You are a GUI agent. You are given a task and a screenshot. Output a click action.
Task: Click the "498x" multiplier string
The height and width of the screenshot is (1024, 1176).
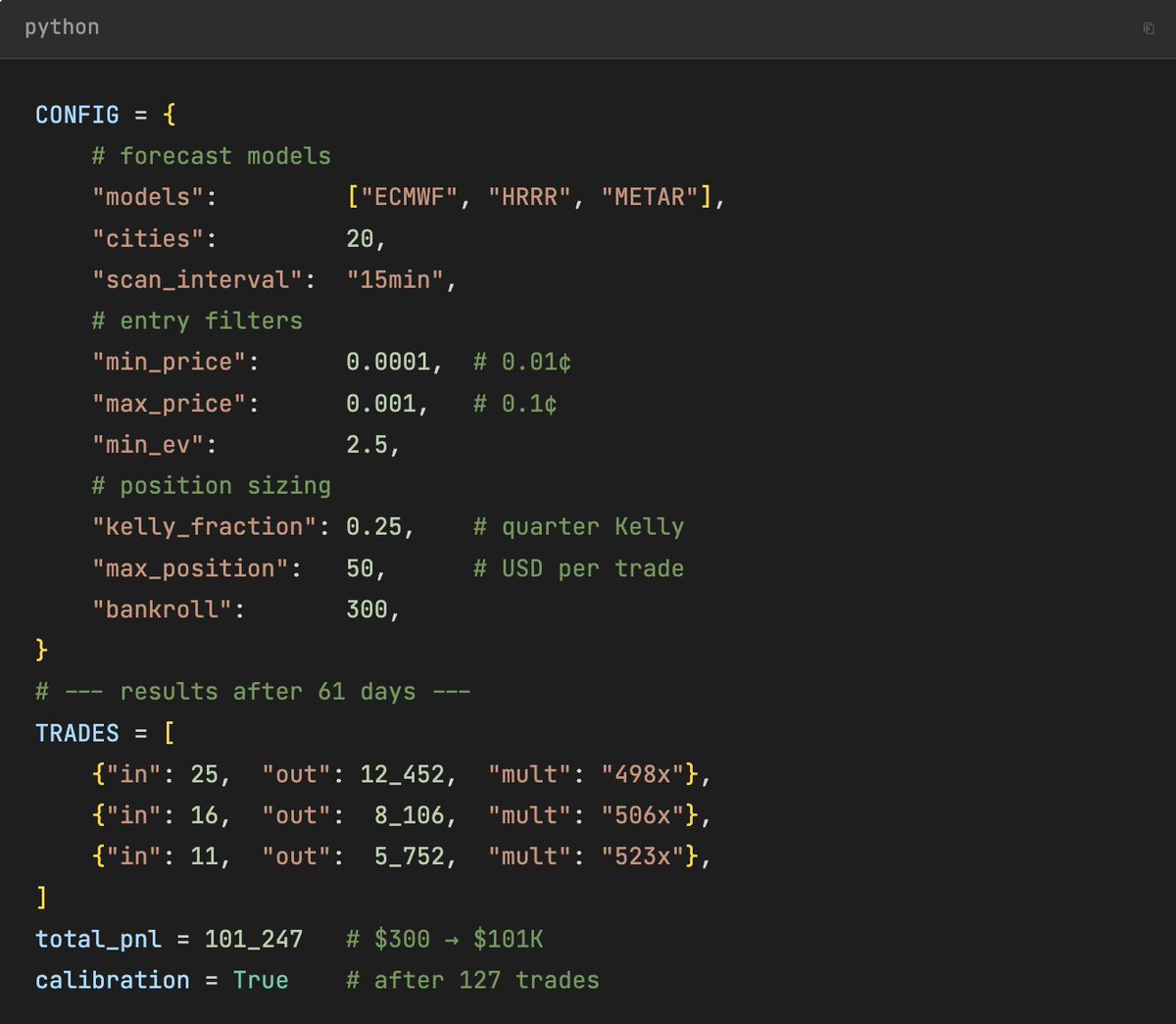[643, 774]
